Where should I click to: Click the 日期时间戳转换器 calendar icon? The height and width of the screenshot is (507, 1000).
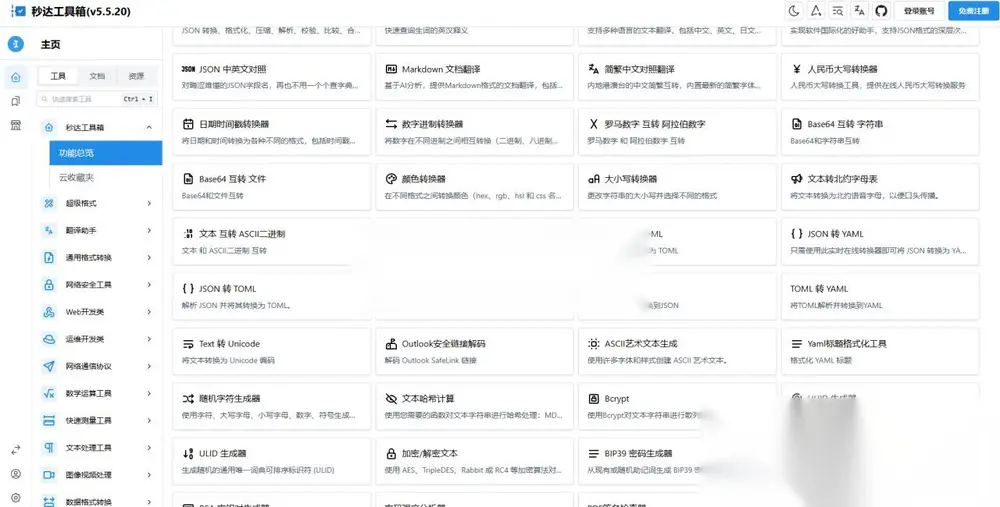[188, 124]
